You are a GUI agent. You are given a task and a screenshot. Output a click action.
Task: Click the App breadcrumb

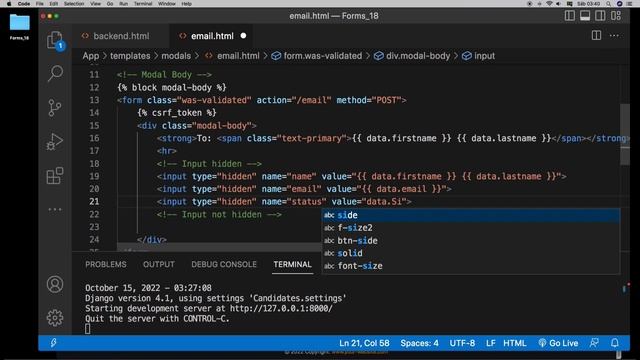click(91, 56)
